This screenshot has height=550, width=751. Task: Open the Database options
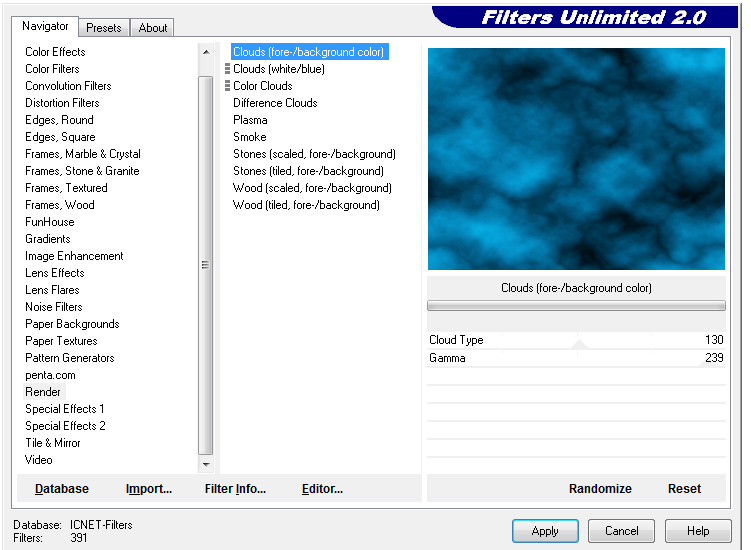[62, 489]
